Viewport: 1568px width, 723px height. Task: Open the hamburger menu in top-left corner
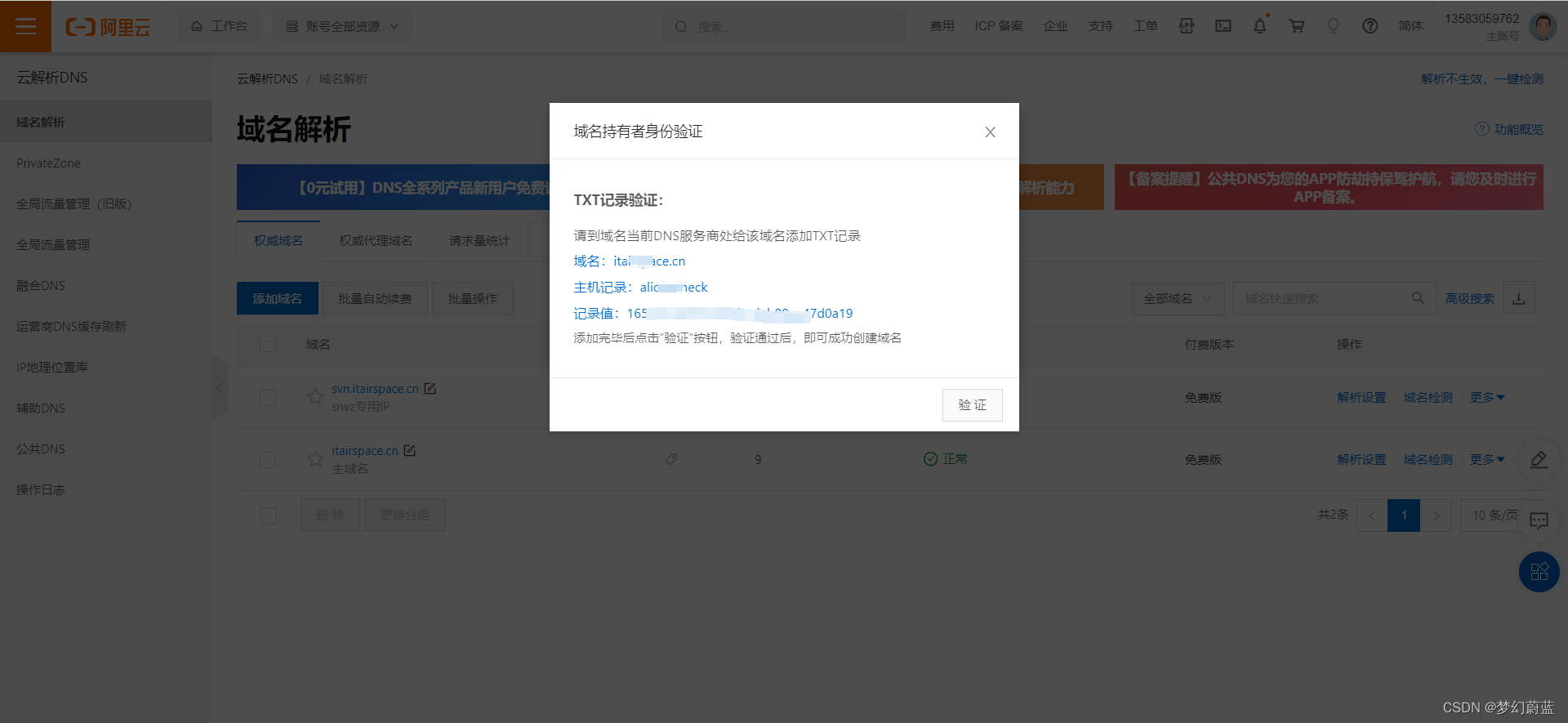coord(25,26)
